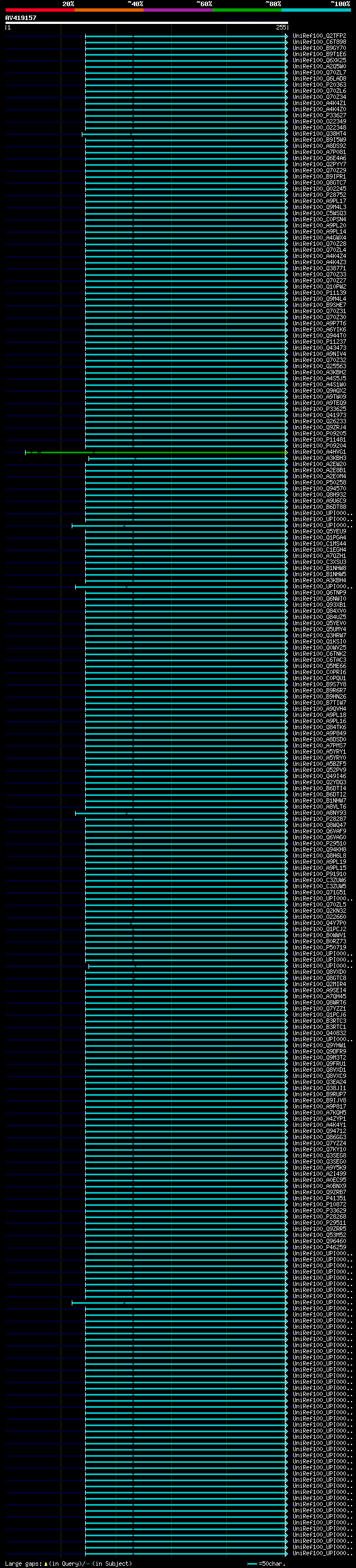This screenshot has height=1568, width=356.
Task: Open hit UniRef100_B9GY70
Action: click(319, 48)
